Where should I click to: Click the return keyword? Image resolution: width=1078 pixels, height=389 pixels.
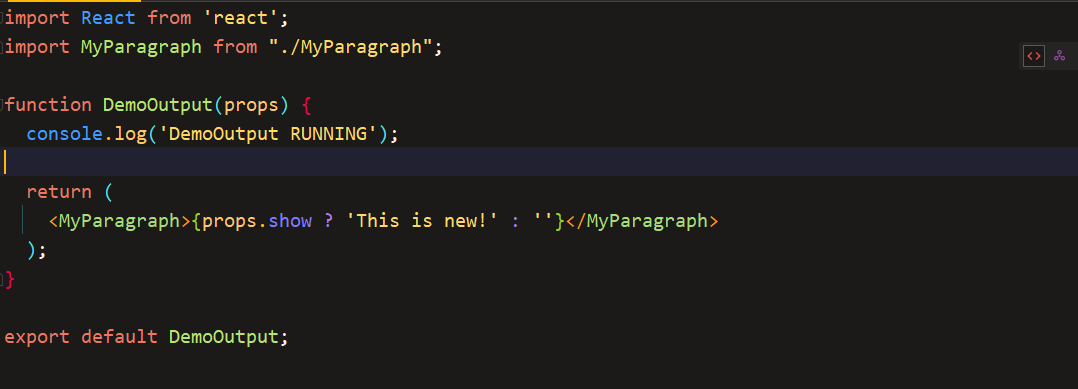click(59, 192)
